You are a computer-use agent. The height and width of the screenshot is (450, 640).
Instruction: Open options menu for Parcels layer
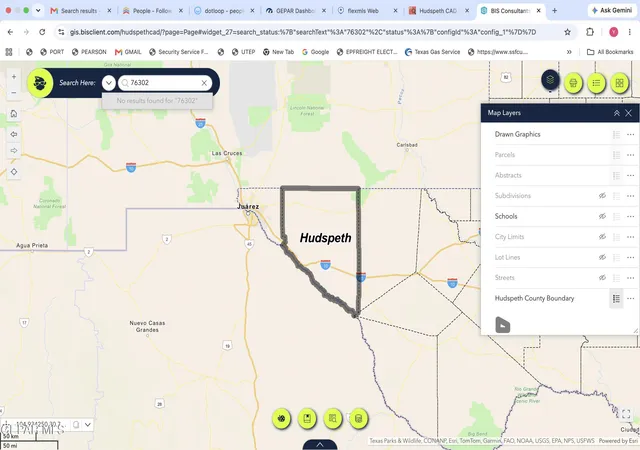point(631,155)
